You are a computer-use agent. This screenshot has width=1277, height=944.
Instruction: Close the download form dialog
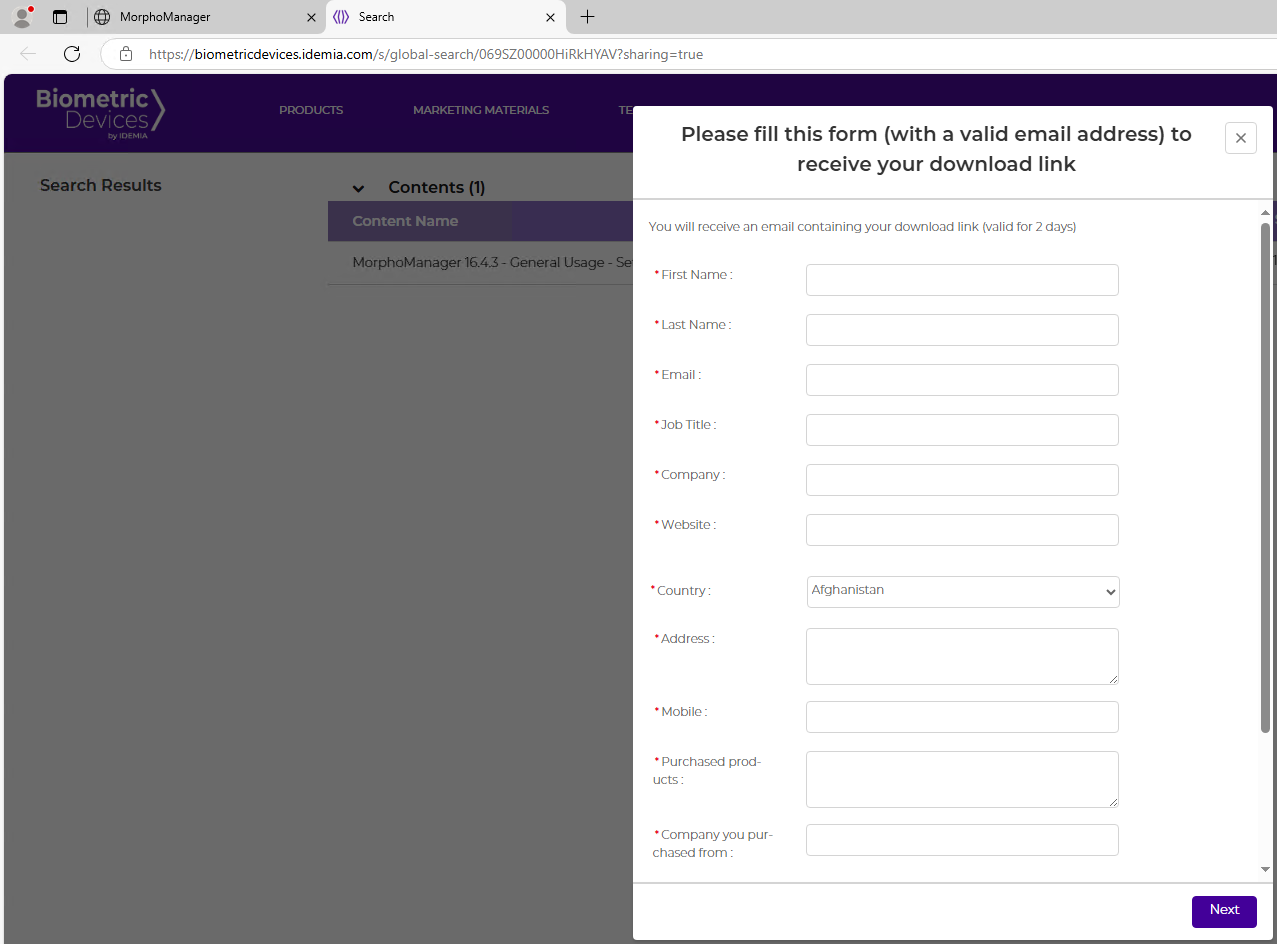1240,138
